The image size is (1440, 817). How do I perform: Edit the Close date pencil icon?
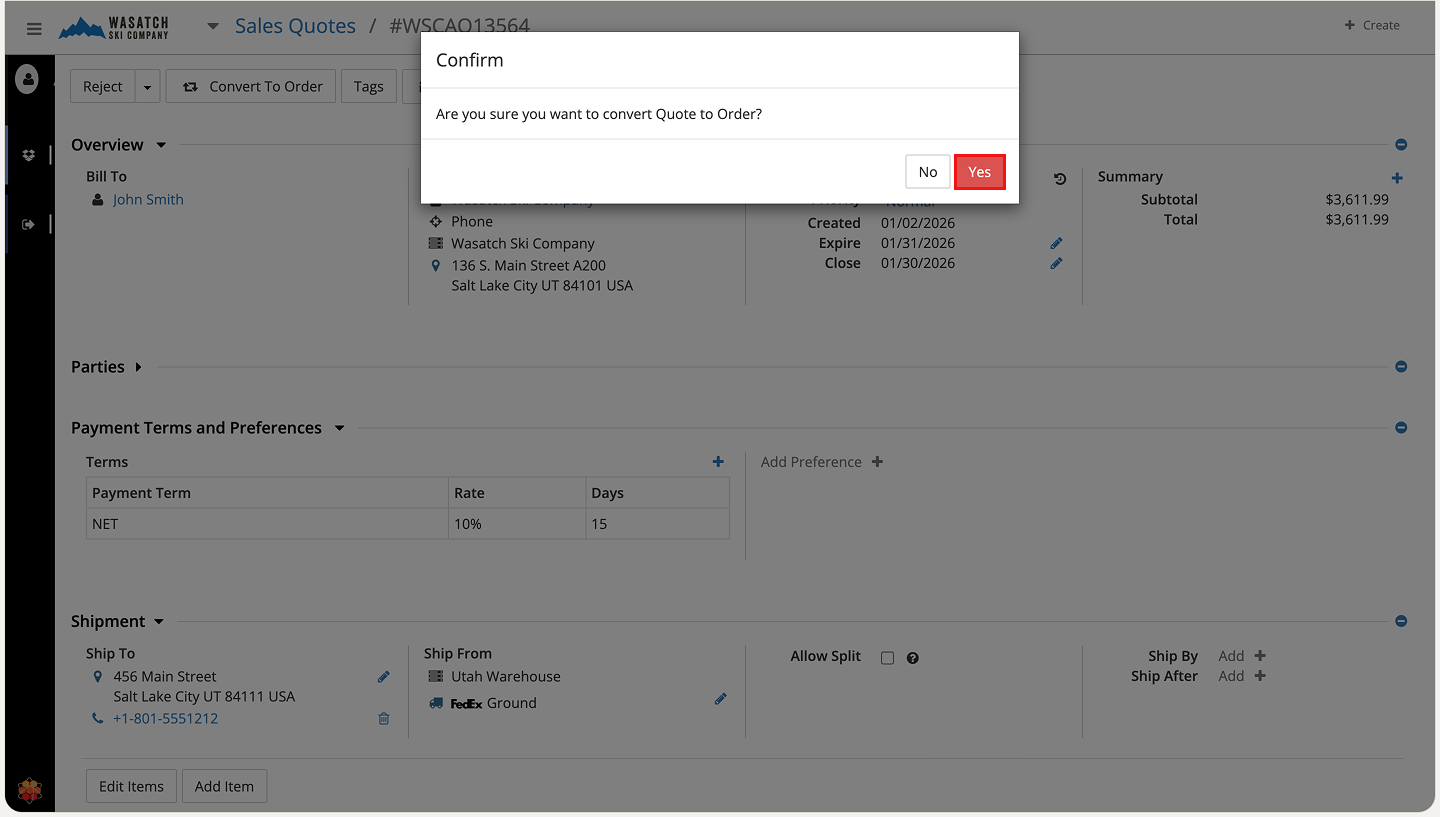(x=1056, y=263)
